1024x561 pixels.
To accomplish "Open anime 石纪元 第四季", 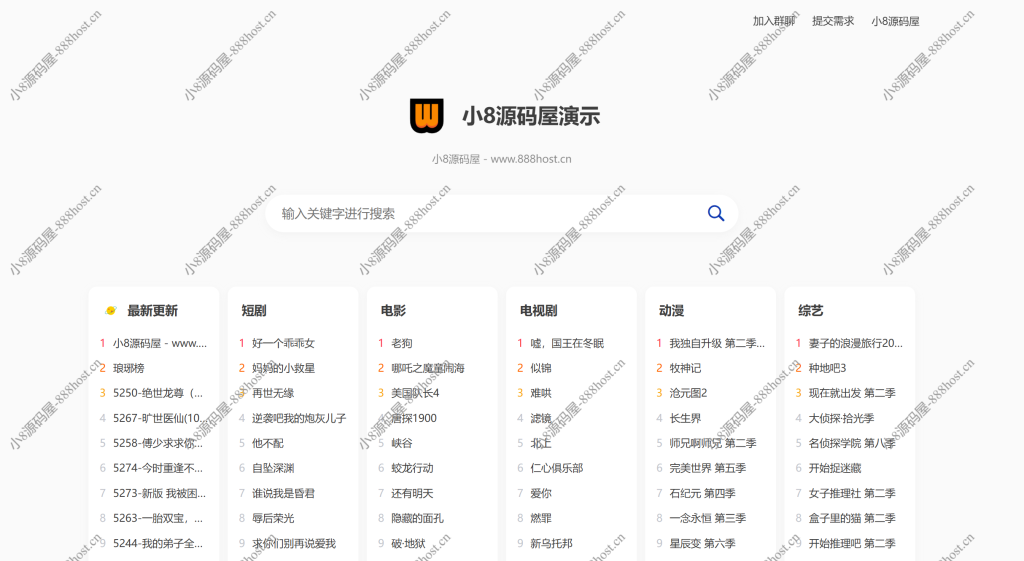I will pos(702,493).
